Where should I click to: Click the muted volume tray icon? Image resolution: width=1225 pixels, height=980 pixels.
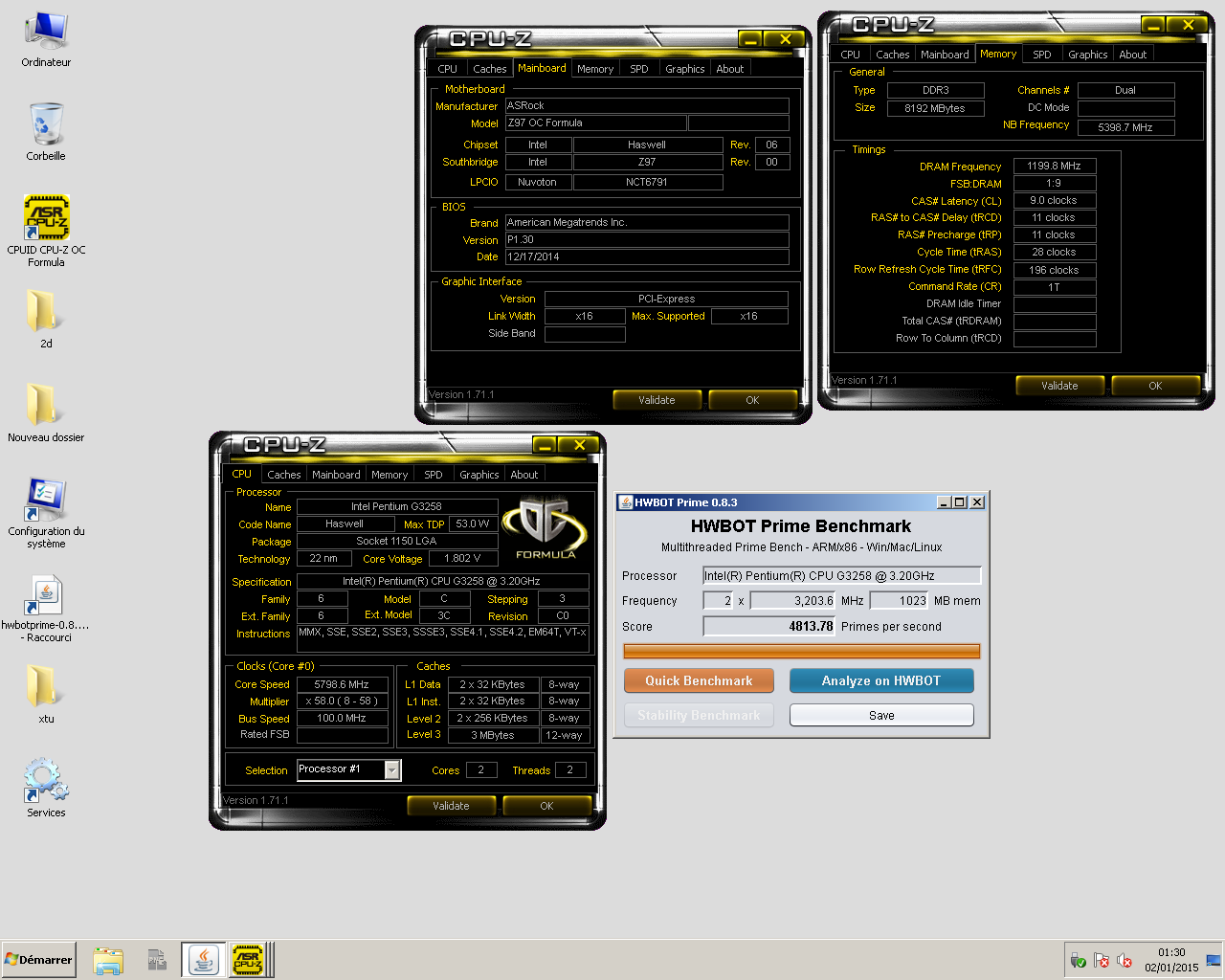tap(1125, 961)
